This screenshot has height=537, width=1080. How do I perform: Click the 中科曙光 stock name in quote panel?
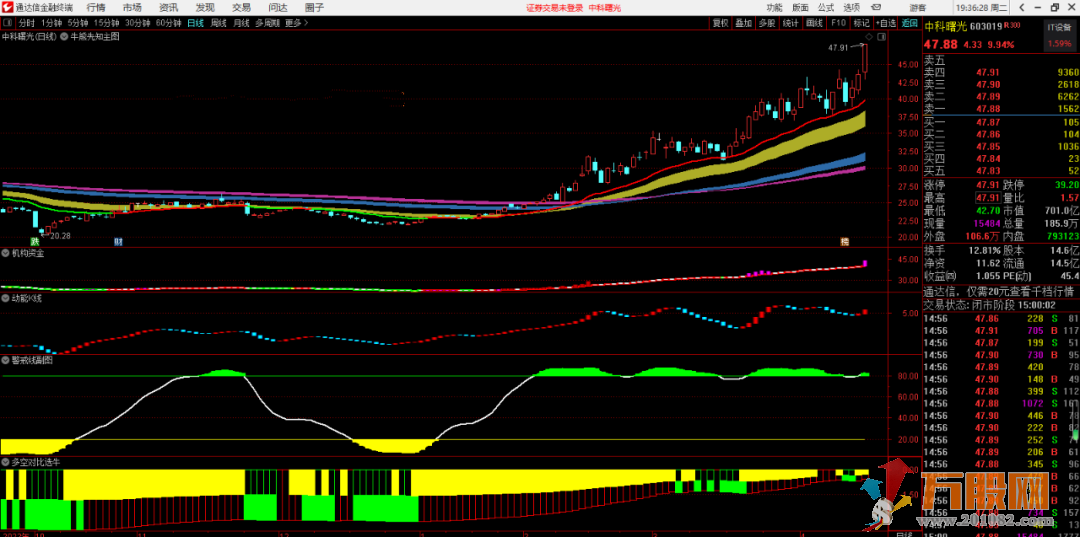(x=945, y=26)
